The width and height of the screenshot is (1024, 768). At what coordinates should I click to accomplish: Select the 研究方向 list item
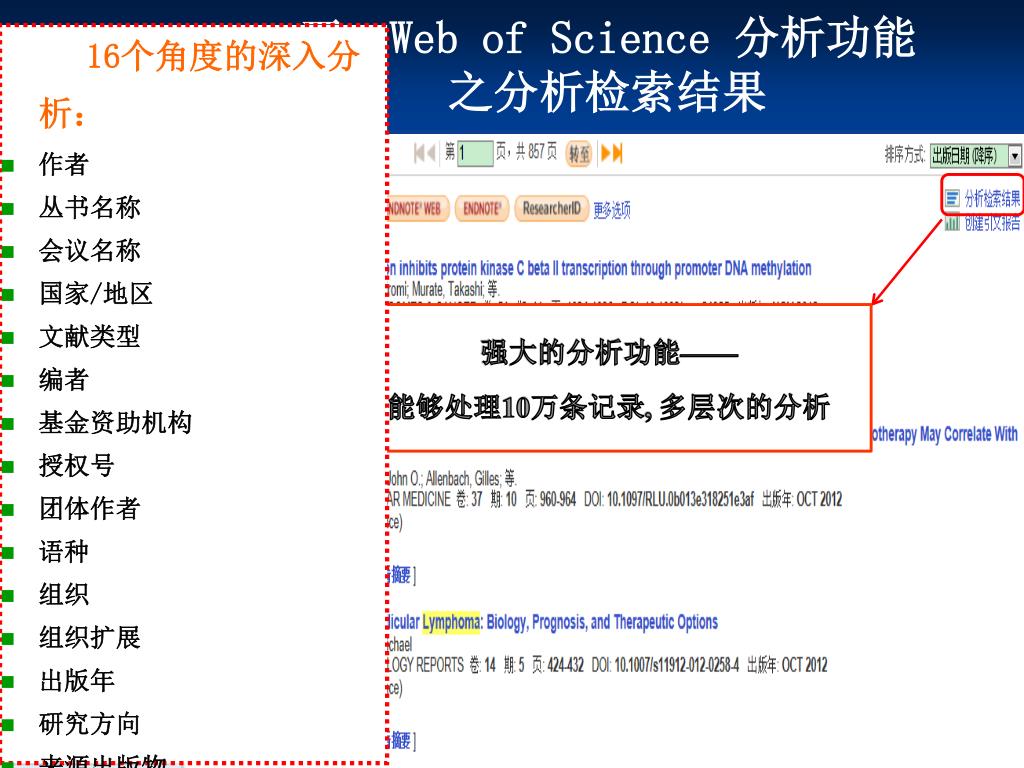pos(89,724)
